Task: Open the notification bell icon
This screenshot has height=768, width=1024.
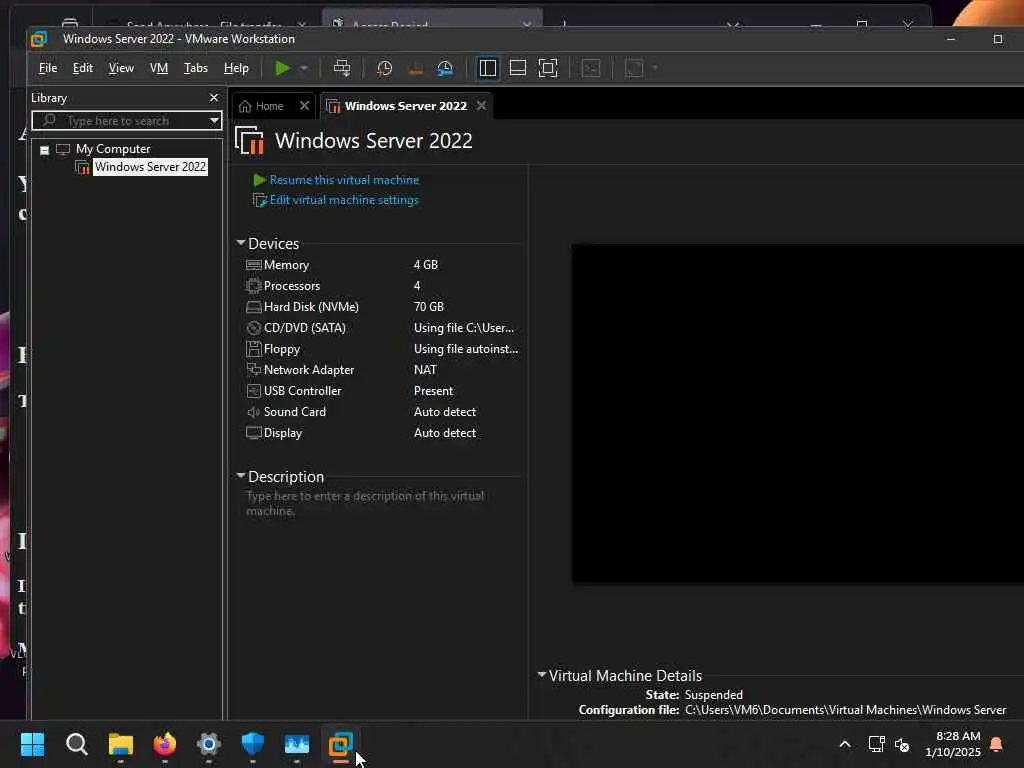Action: [x=997, y=744]
